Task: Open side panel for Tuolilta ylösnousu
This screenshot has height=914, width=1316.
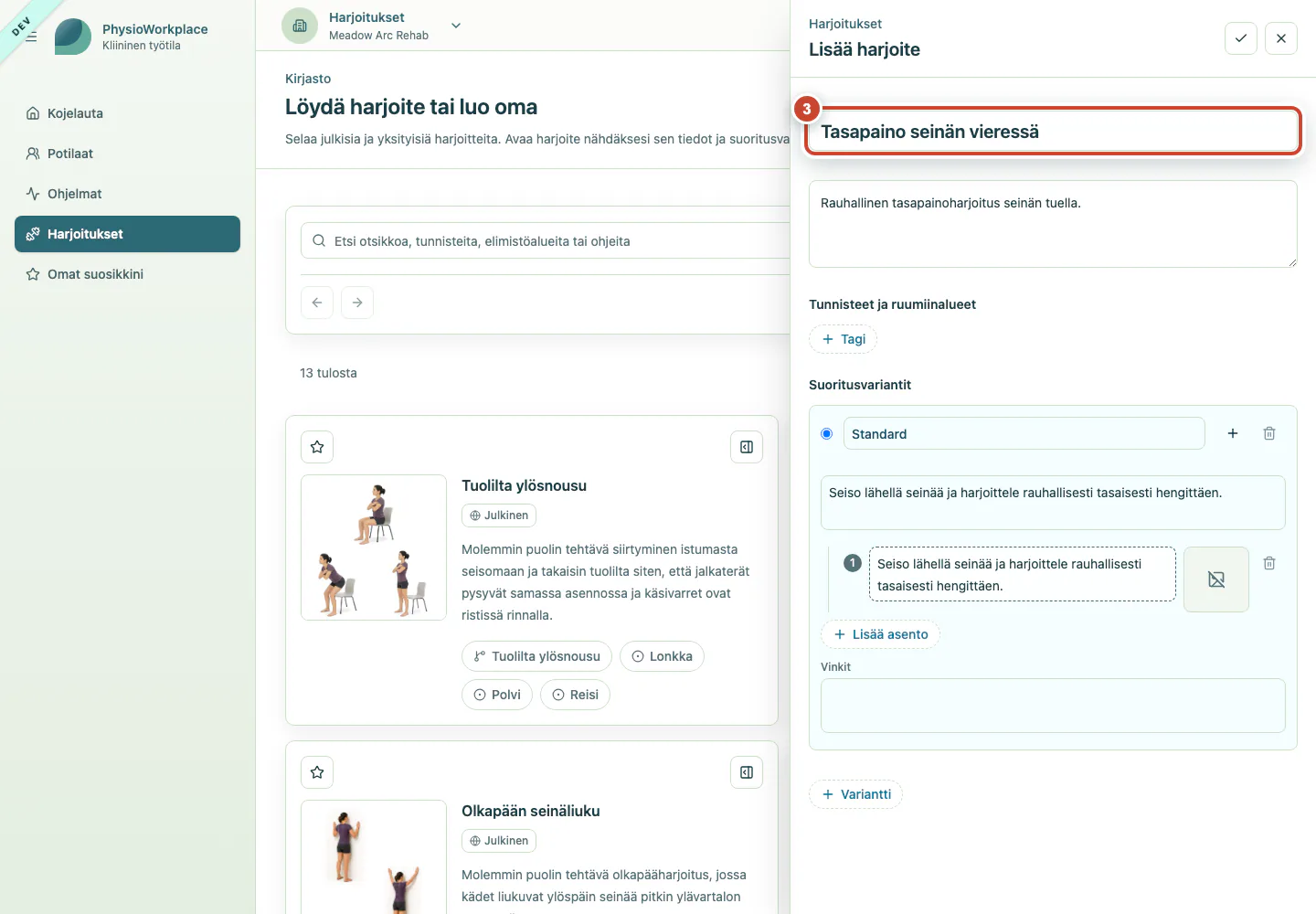Action: click(747, 447)
